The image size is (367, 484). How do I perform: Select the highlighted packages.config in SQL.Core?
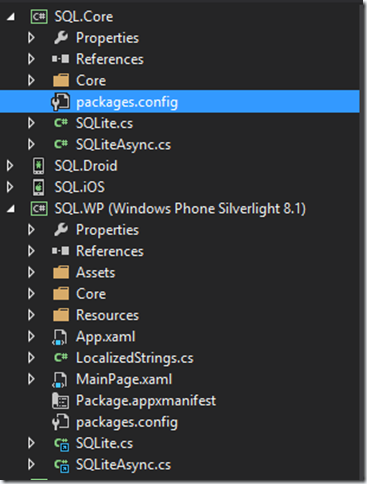pyautogui.click(x=180, y=101)
